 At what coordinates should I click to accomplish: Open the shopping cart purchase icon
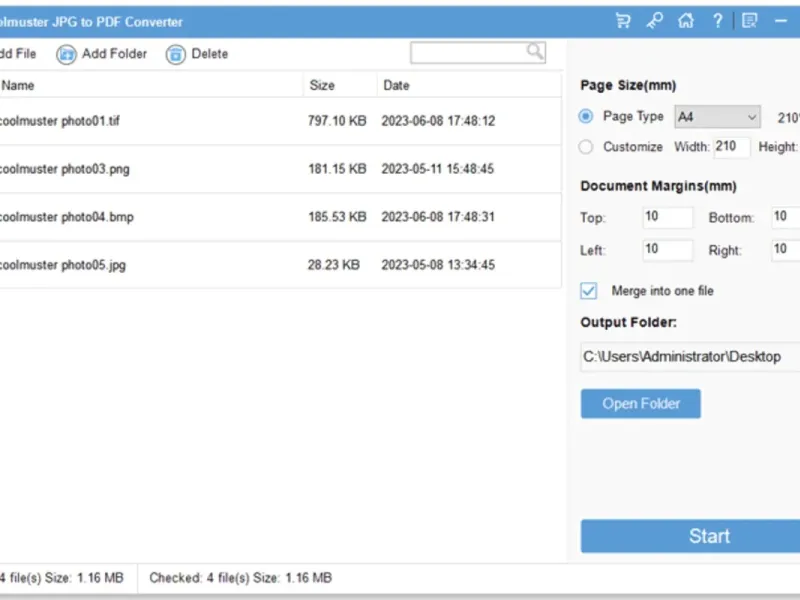point(623,21)
